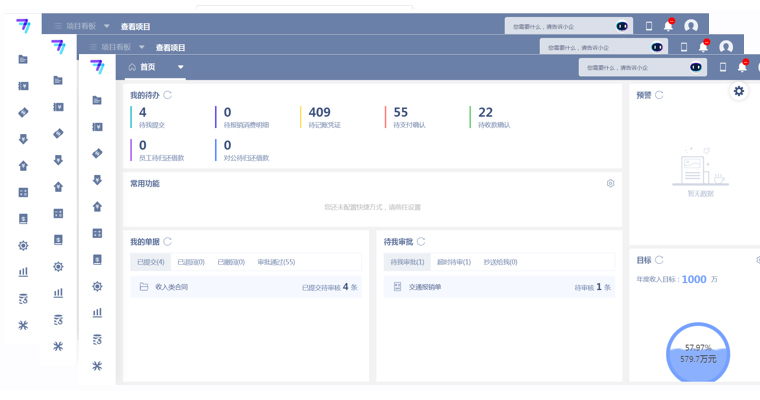The height and width of the screenshot is (400, 760).
Task: Open the 收入类合同 document row
Action: coord(170,287)
